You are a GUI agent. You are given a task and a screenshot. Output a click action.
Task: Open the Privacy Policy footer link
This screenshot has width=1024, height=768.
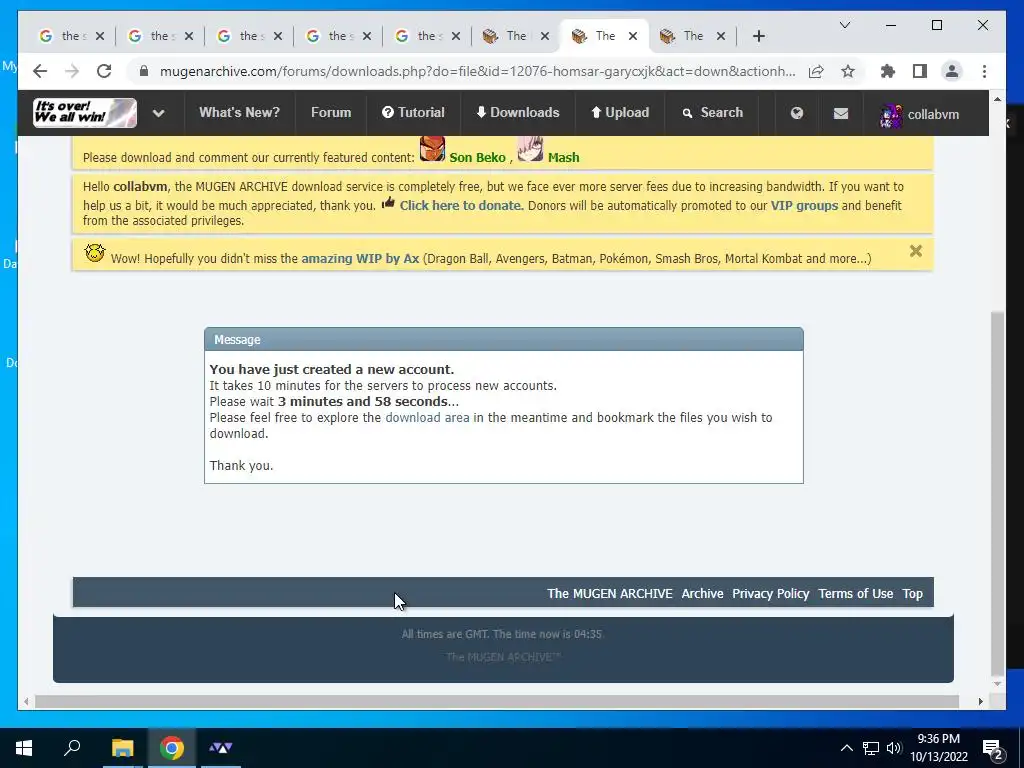click(771, 594)
